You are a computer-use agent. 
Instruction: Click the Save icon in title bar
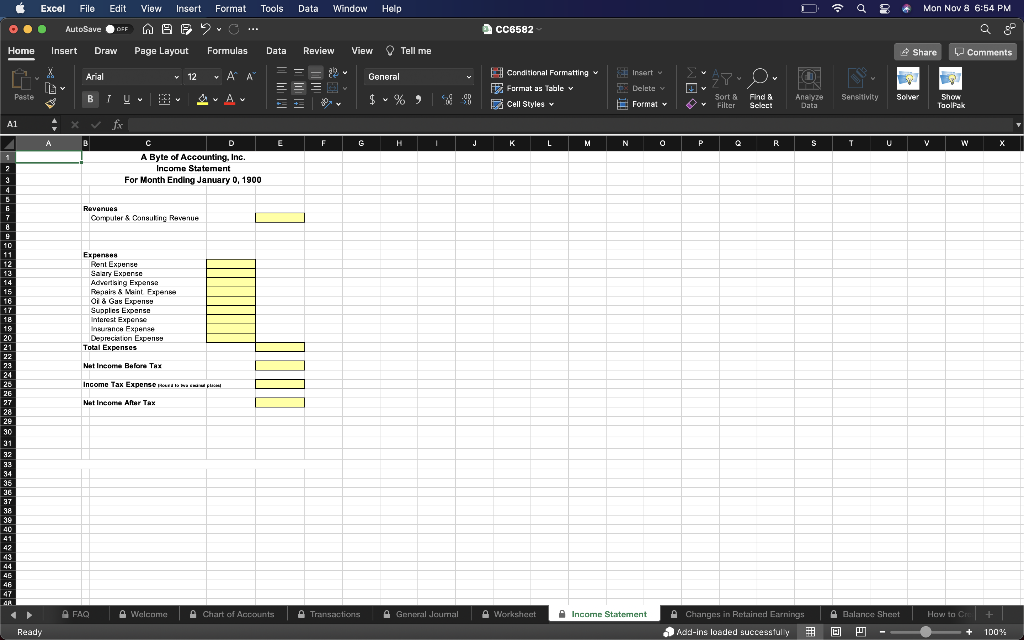167,29
